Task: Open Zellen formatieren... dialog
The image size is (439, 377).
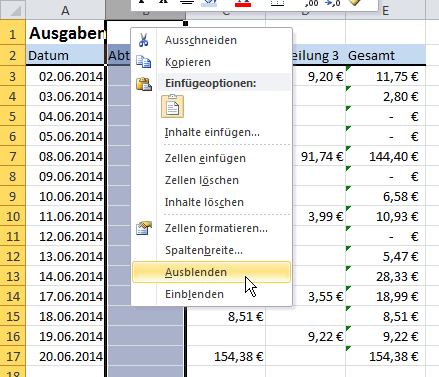Action: click(x=211, y=228)
